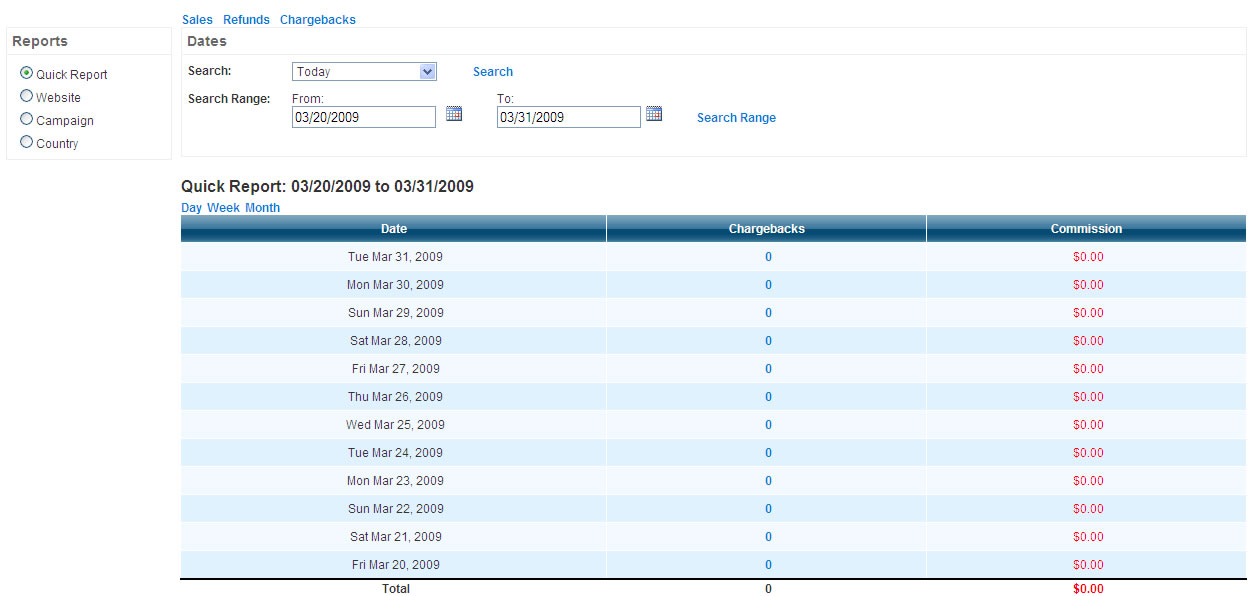
Task: Select the Campaign report radio button
Action: coord(27,119)
